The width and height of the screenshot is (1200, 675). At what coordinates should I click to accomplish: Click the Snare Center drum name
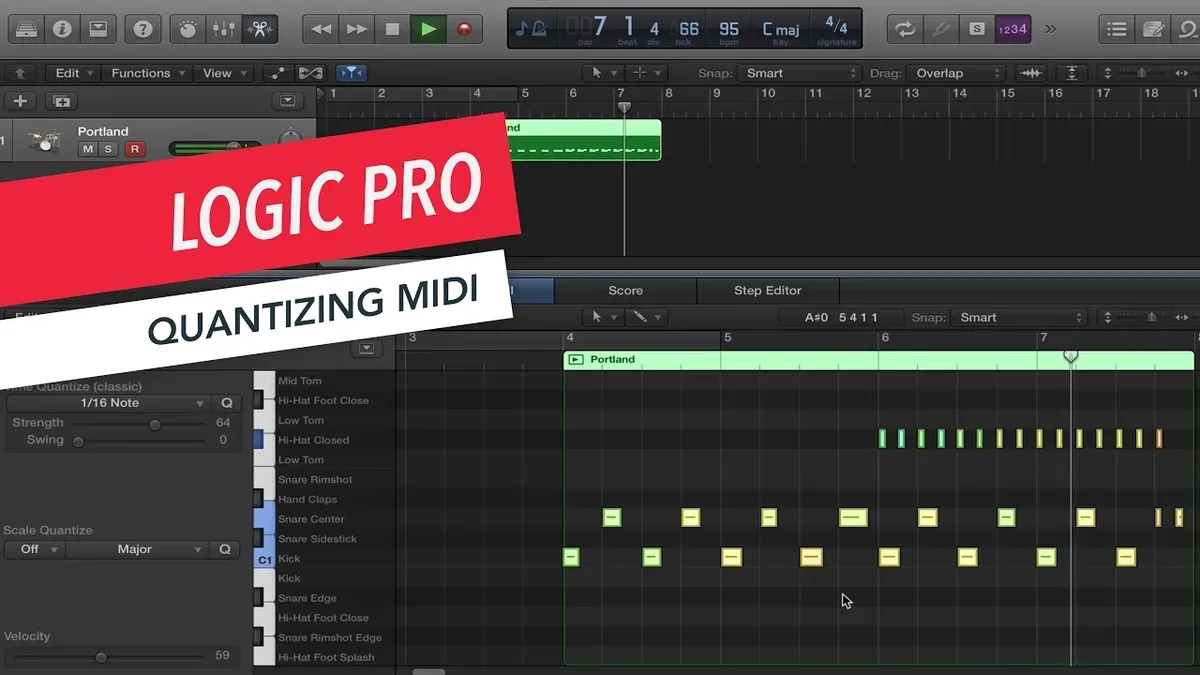coord(311,519)
